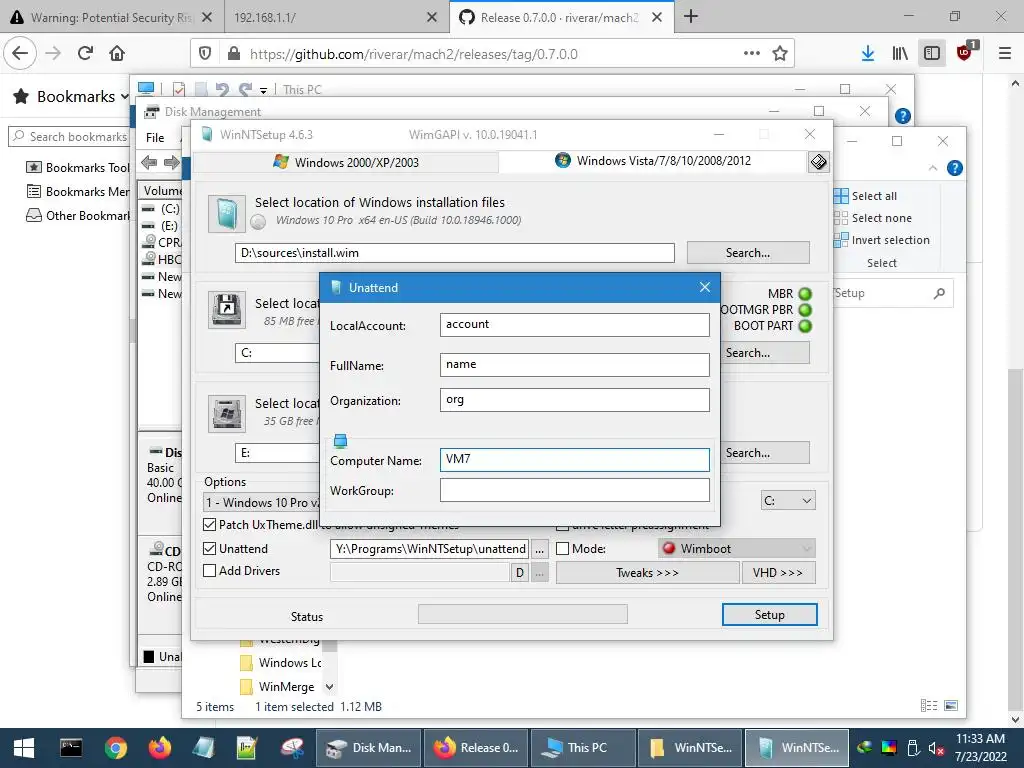This screenshot has width=1024, height=768.
Task: Open uBlock Origin extension icon
Action: pos(965,52)
